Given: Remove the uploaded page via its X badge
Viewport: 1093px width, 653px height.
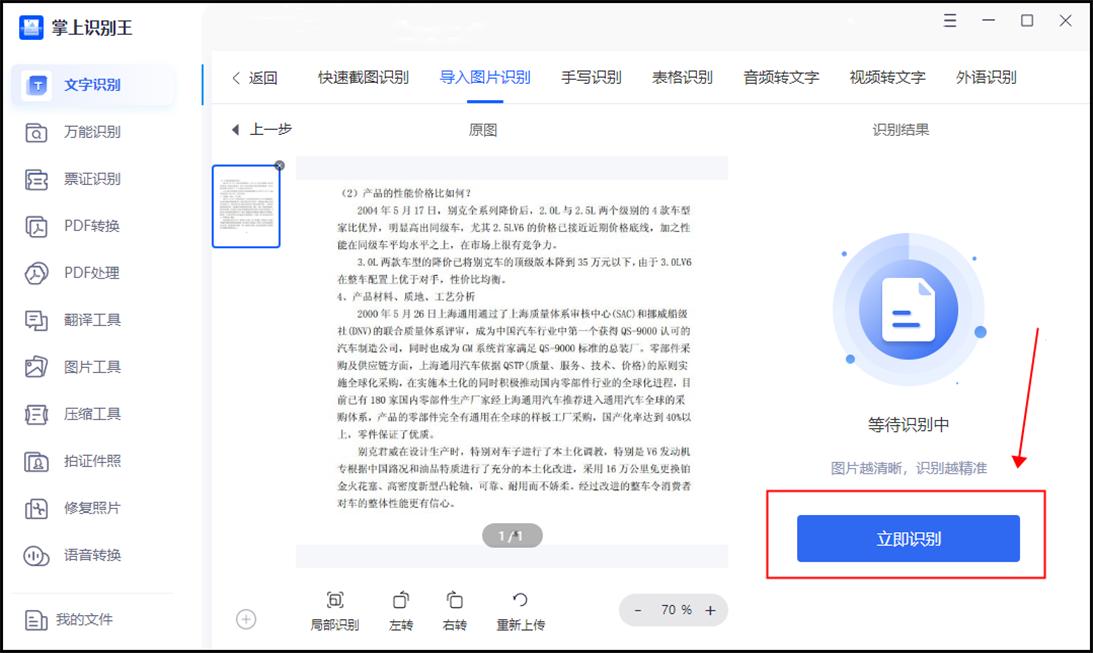Looking at the screenshot, I should 278,167.
